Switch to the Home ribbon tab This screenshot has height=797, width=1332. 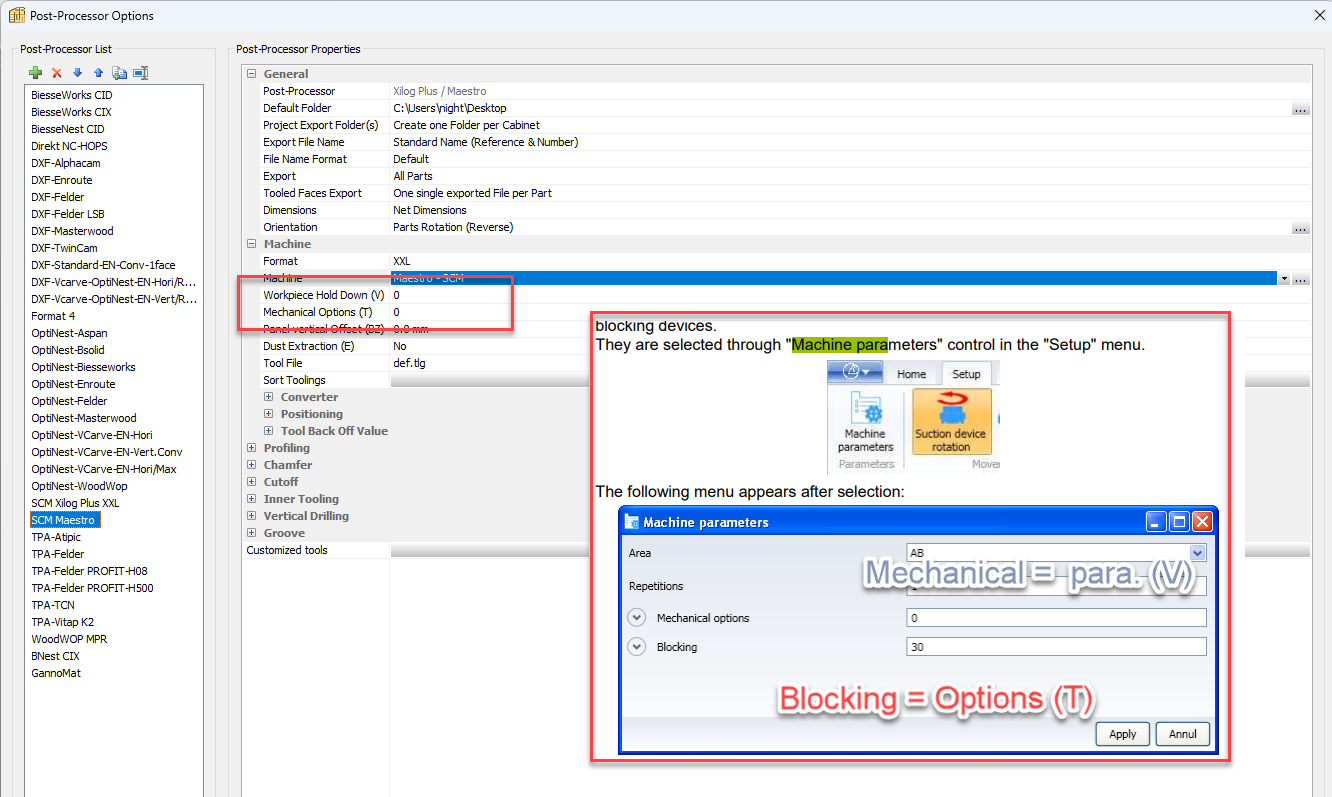pos(911,374)
